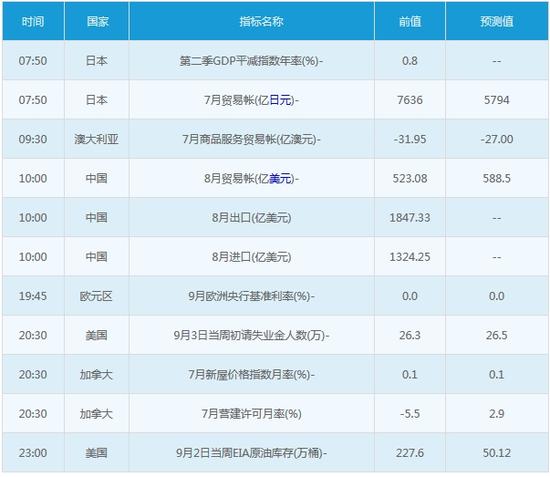Click forecast value 2.9

(497, 414)
